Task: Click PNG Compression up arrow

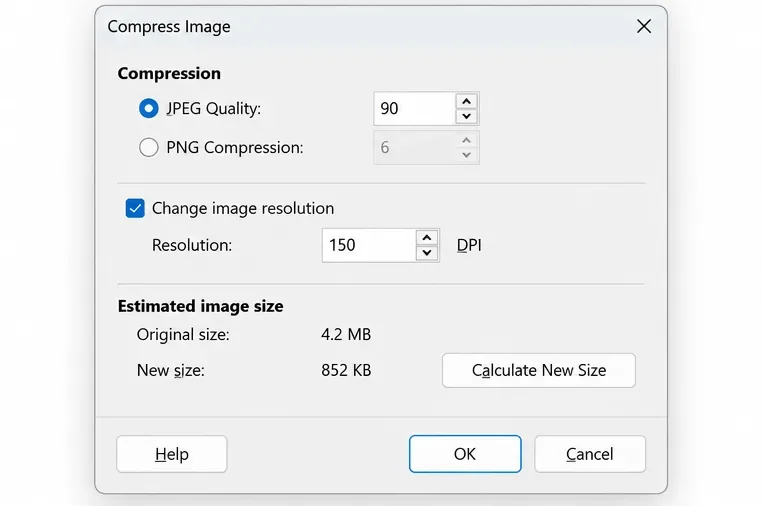Action: (467, 140)
